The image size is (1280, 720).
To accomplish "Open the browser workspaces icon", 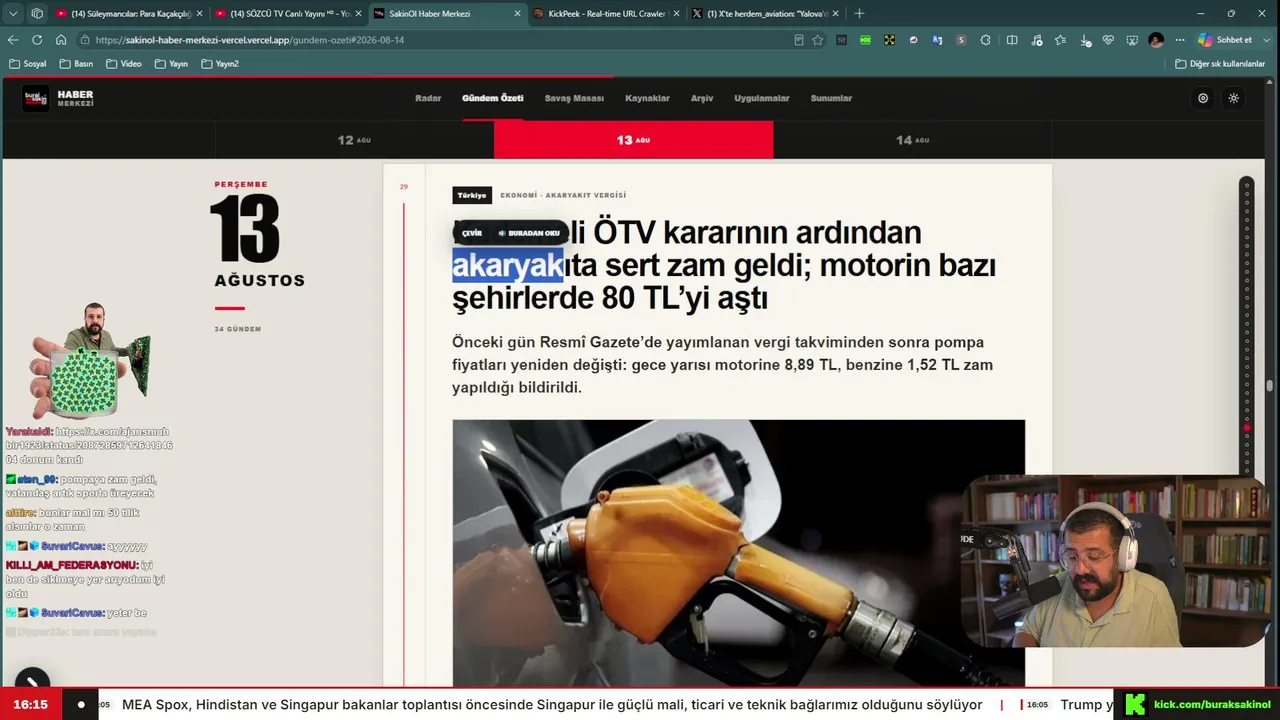I will (x=37, y=14).
